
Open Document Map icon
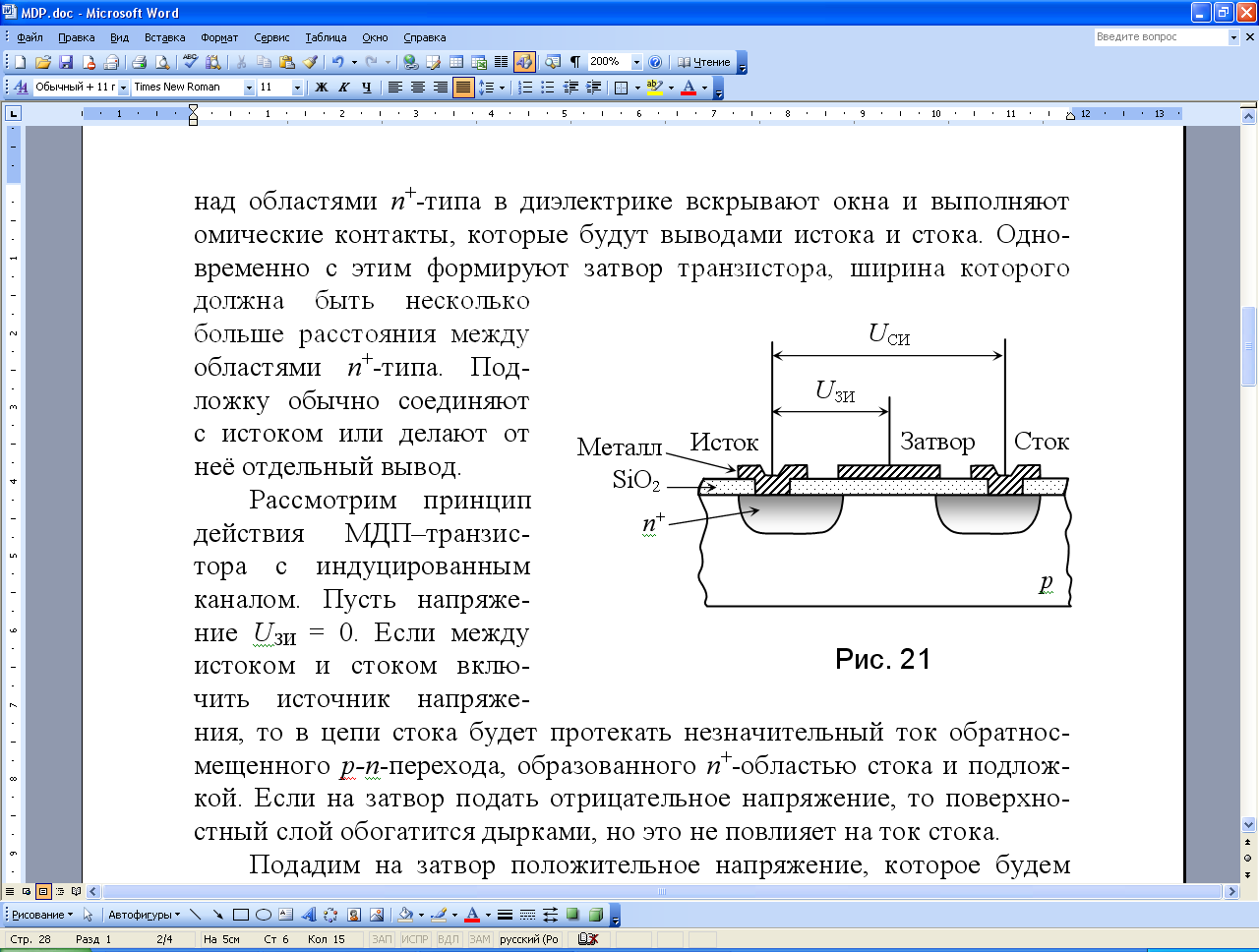click(x=552, y=62)
